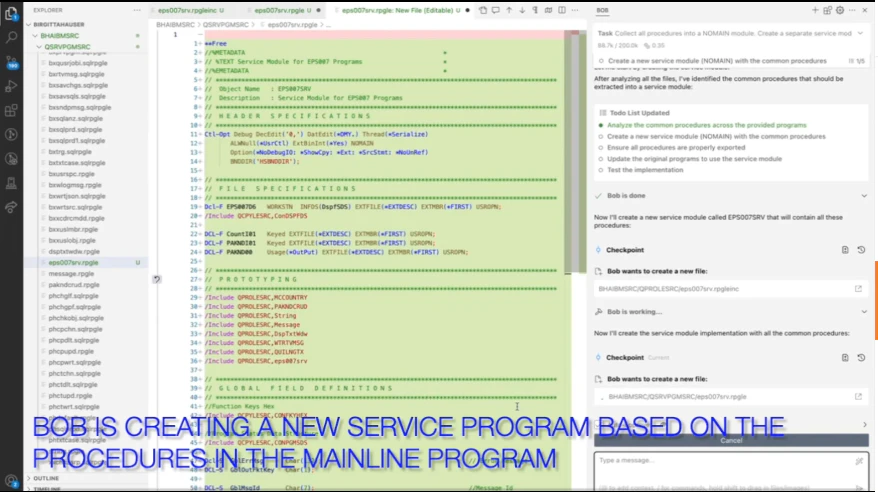Screen dimensions: 878x492
Task: Click enhance prompt icon in message box
Action: click(859, 461)
